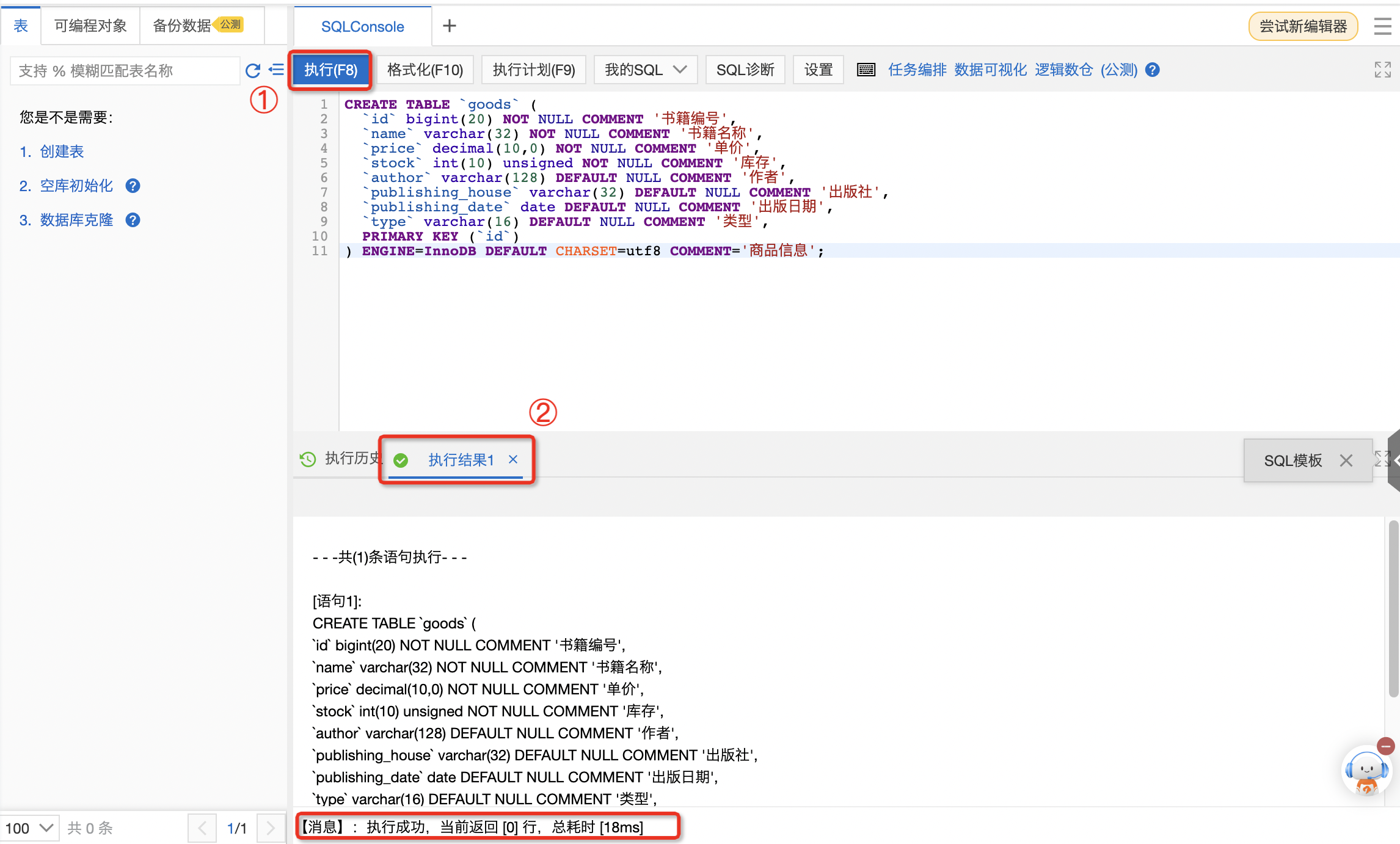Click the blue help icon after 逻辑数仓
1400x844 pixels.
click(1152, 70)
